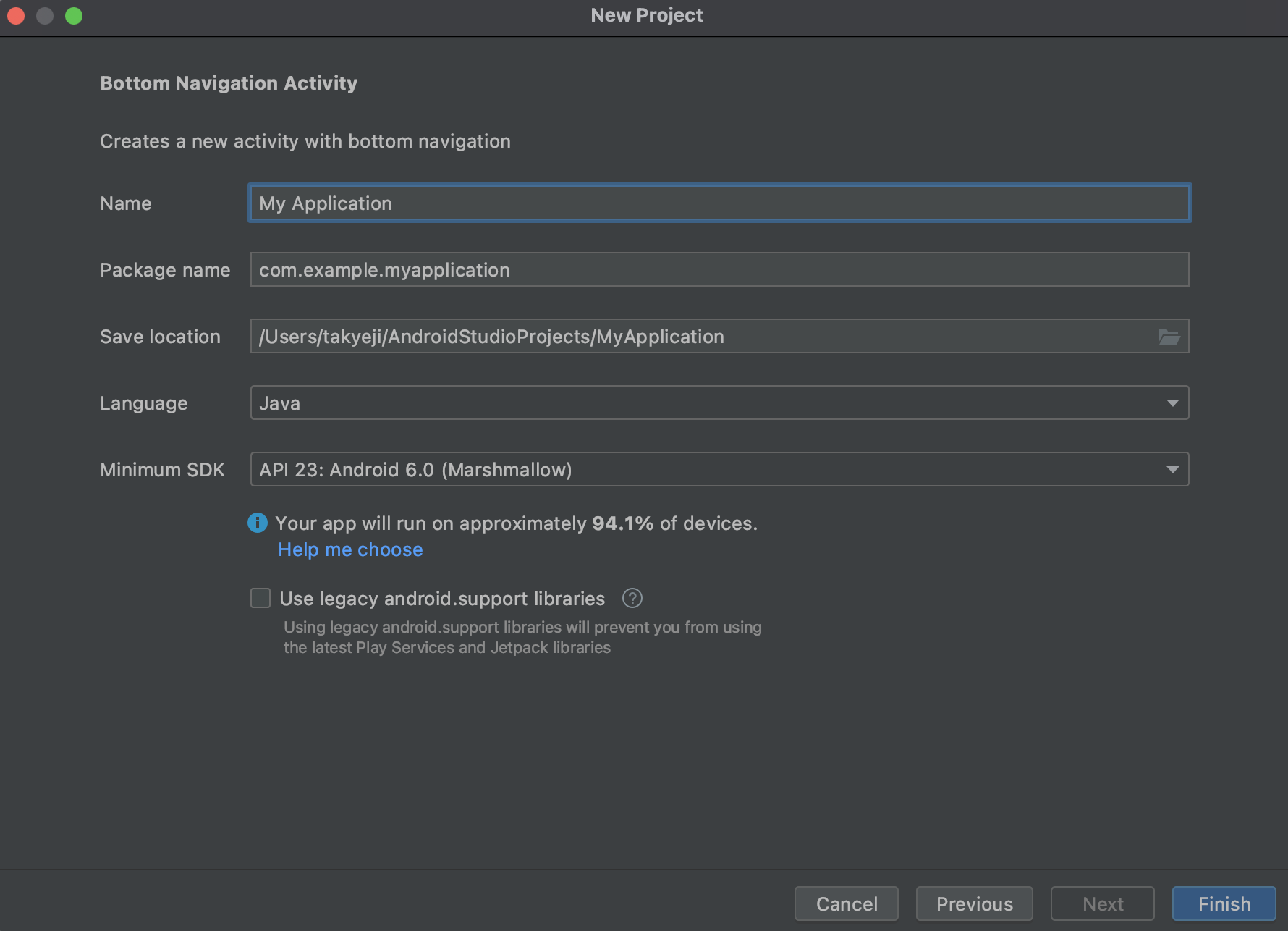Click the legacy libraries warning description text
Viewport: 1288px width, 931px height.
coord(522,637)
